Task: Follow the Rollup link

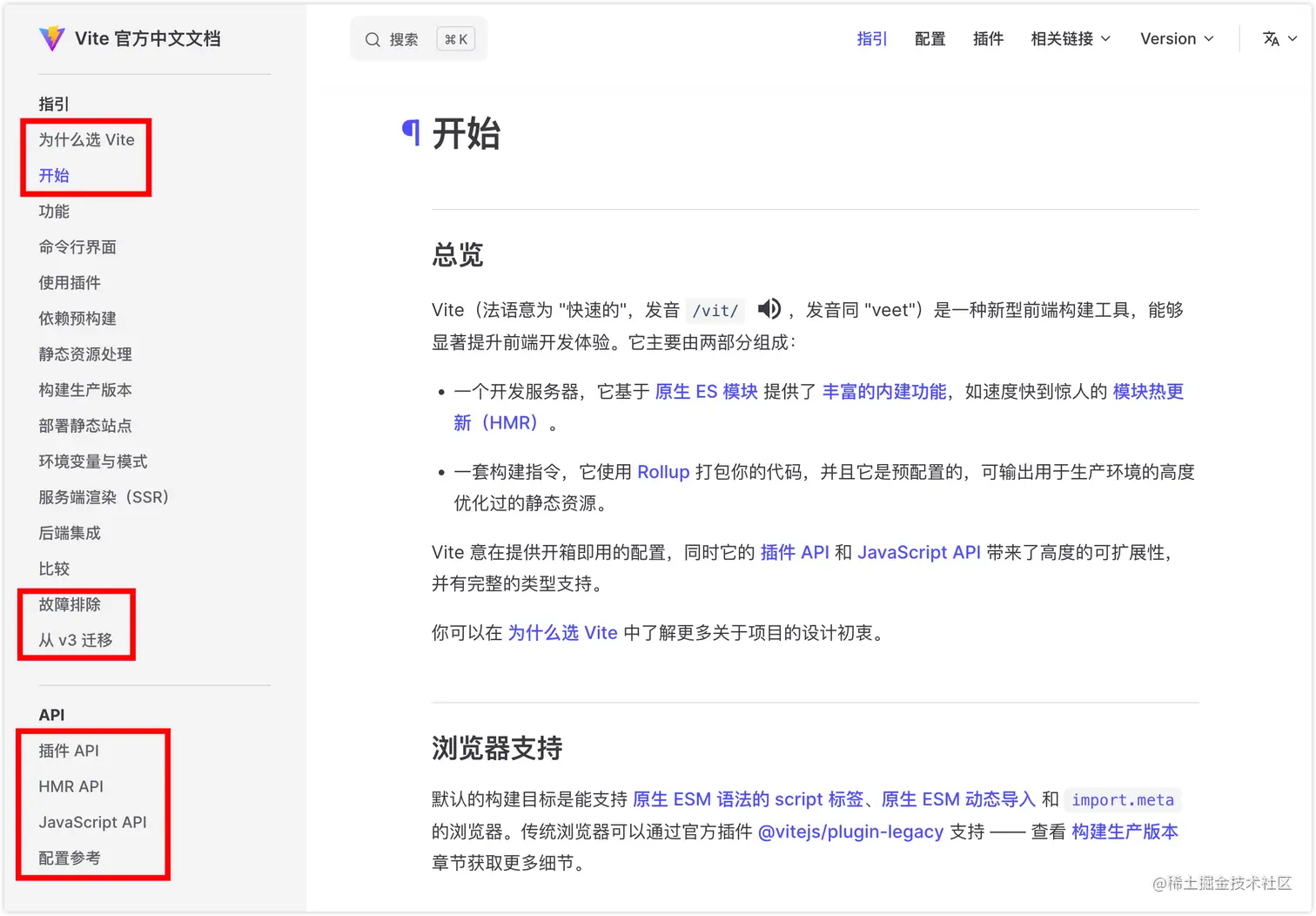Action: 663,471
